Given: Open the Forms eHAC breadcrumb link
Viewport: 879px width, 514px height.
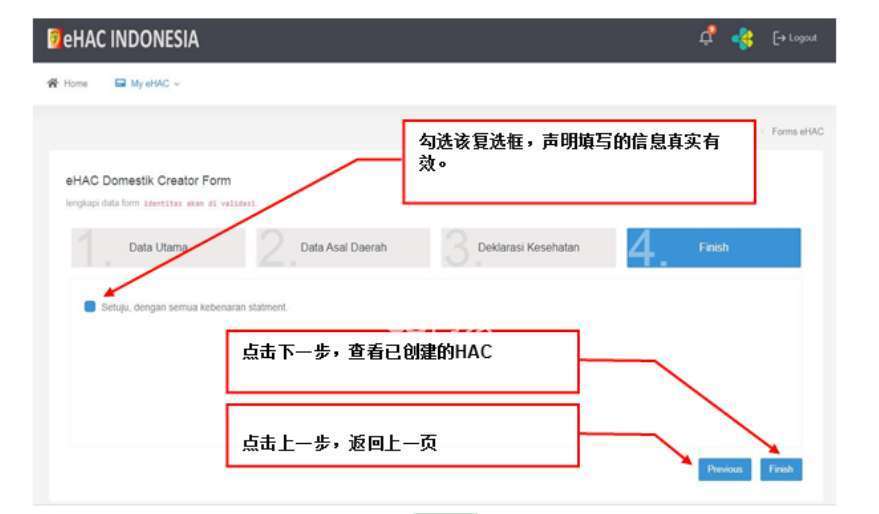Looking at the screenshot, I should coord(797,132).
